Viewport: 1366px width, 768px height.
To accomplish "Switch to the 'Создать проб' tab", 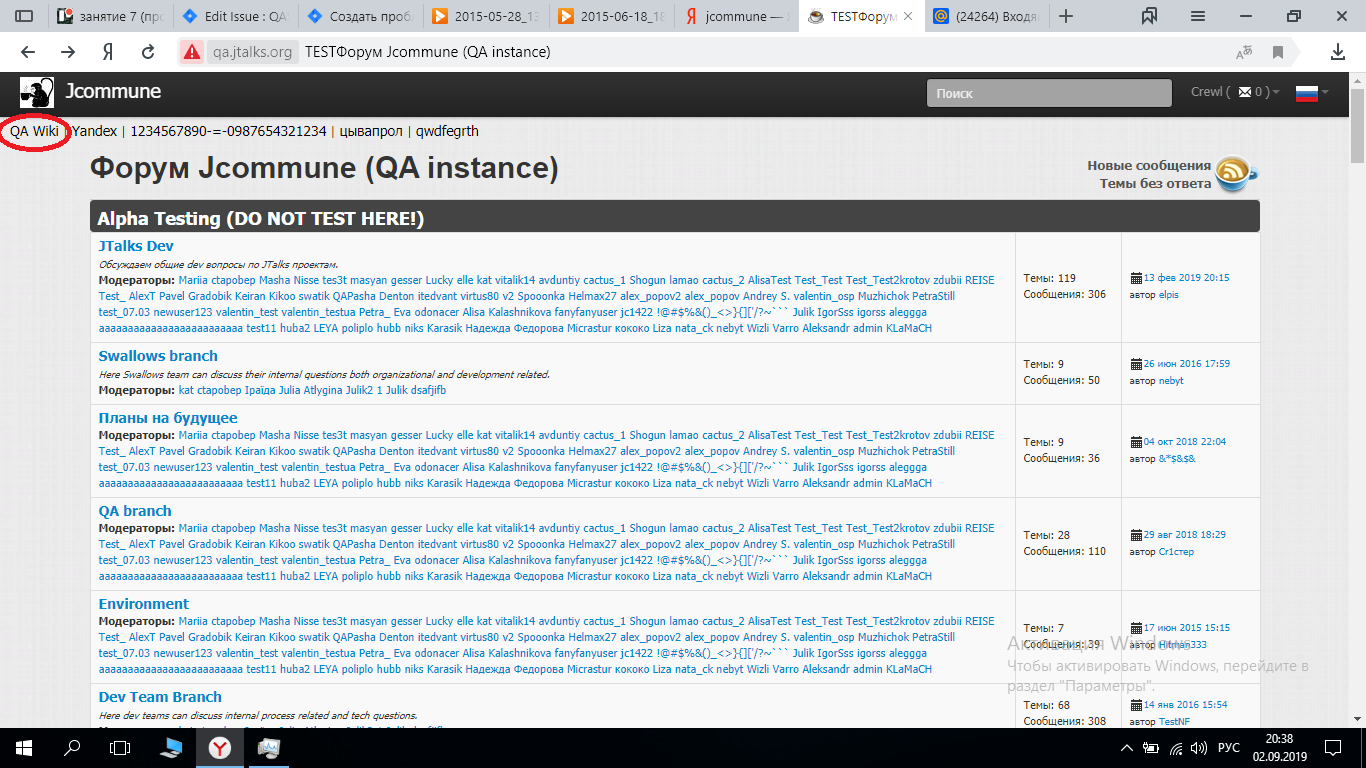I will pyautogui.click(x=360, y=16).
